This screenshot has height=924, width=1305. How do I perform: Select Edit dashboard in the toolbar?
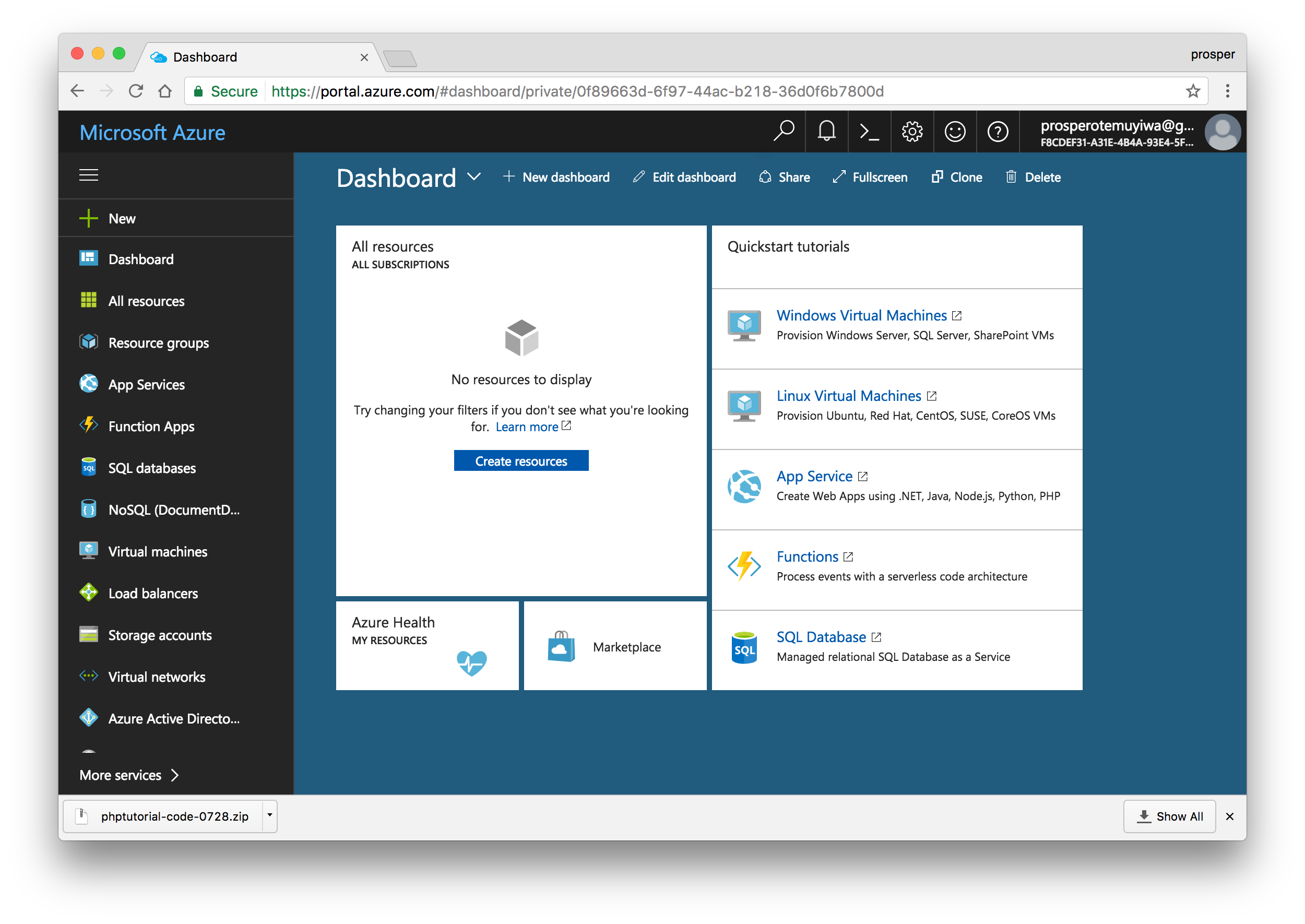click(684, 177)
